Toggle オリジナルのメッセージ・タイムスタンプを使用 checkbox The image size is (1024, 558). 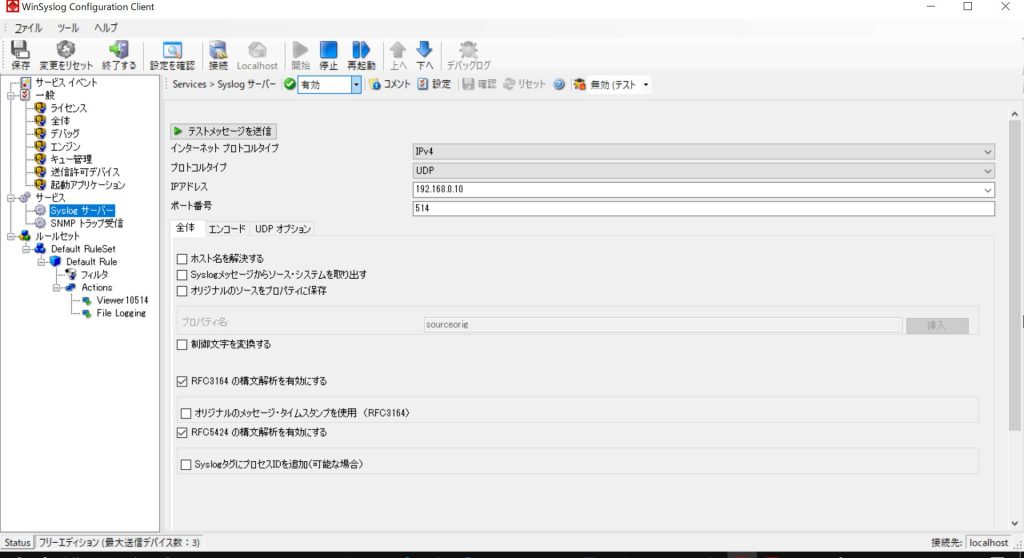186,413
